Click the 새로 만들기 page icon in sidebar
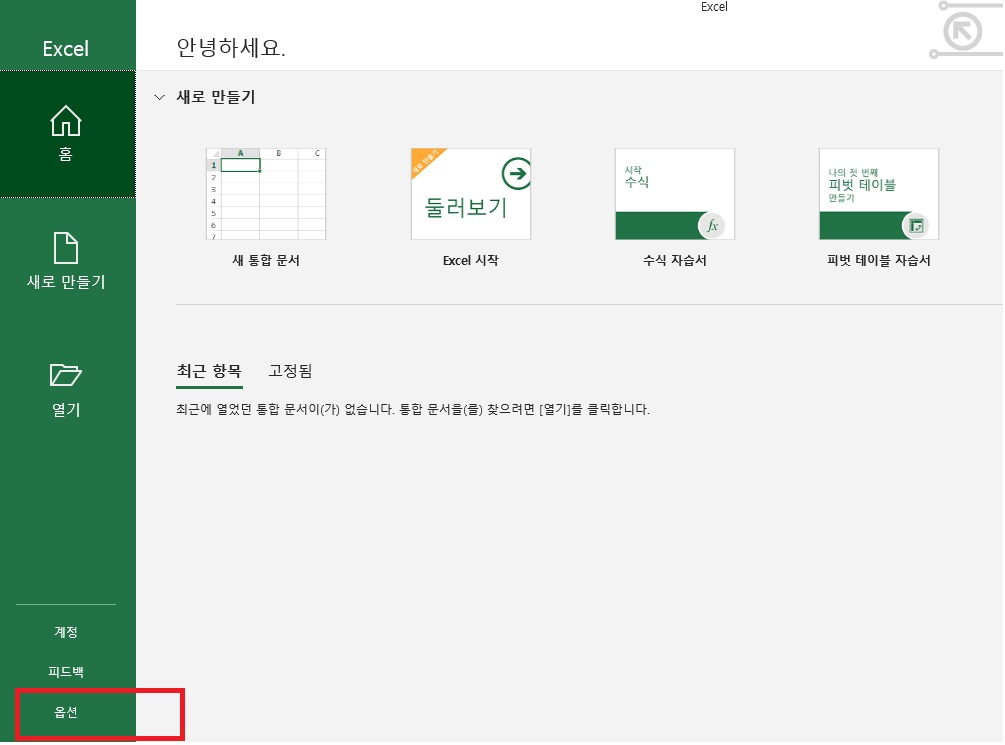The height and width of the screenshot is (745, 1005). [65, 248]
